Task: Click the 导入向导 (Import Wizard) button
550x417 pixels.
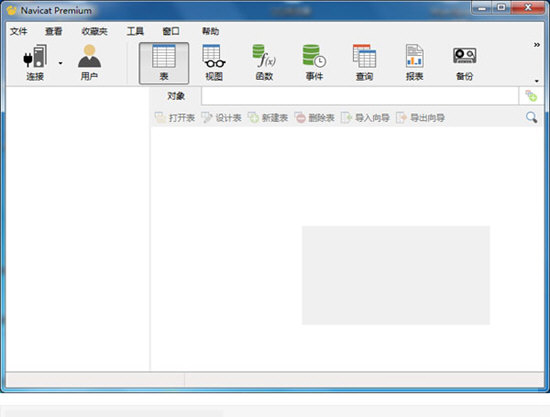Action: [x=365, y=118]
